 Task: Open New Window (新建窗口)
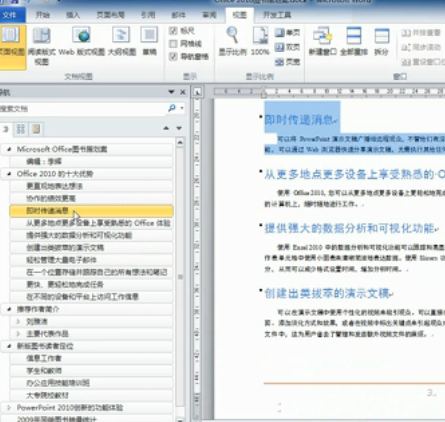click(x=322, y=42)
